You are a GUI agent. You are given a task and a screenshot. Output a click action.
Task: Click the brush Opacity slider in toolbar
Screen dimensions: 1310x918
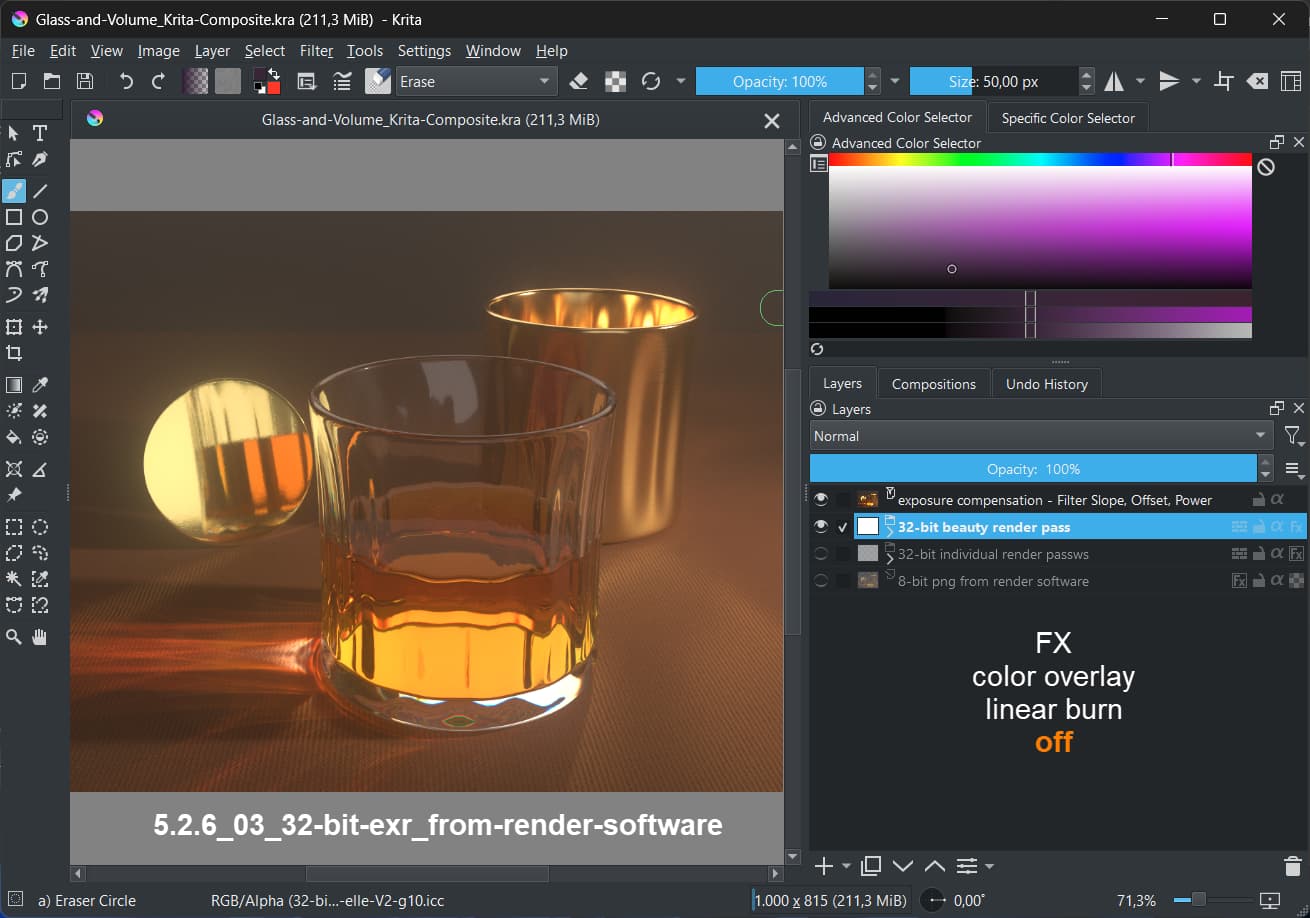coord(779,82)
